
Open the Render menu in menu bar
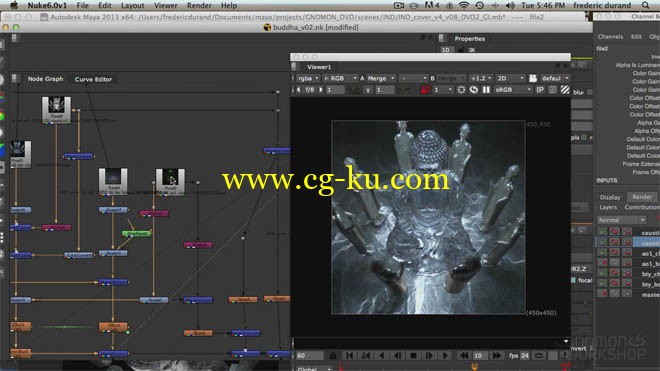click(199, 5)
